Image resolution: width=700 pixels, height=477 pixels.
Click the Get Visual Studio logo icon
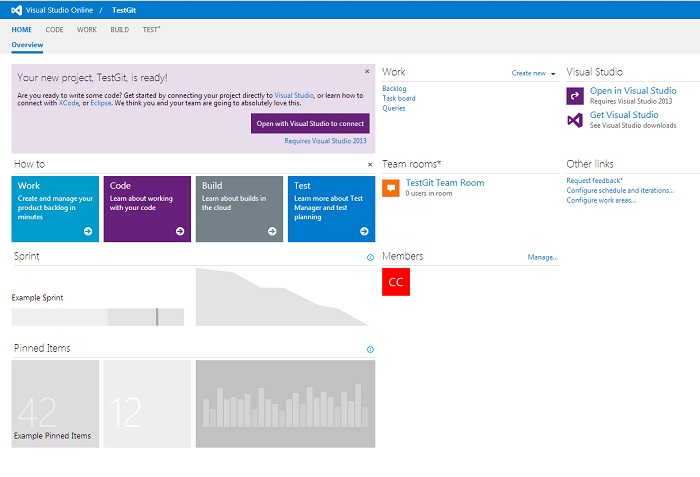coord(575,120)
